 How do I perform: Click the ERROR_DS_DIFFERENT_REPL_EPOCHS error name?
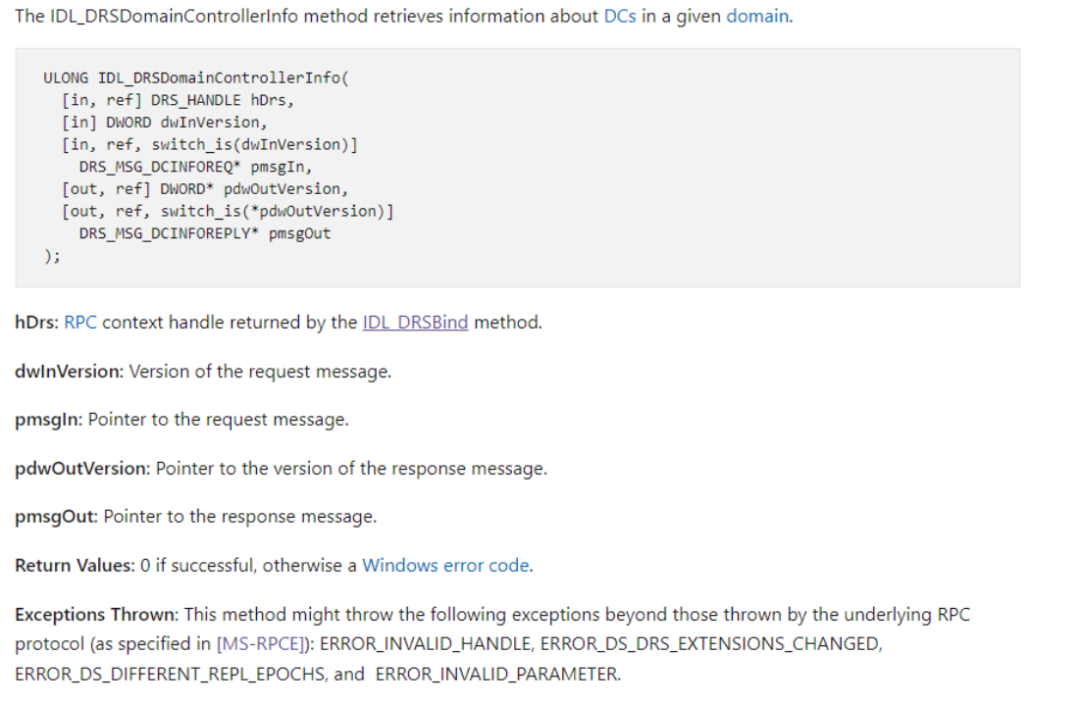click(171, 673)
